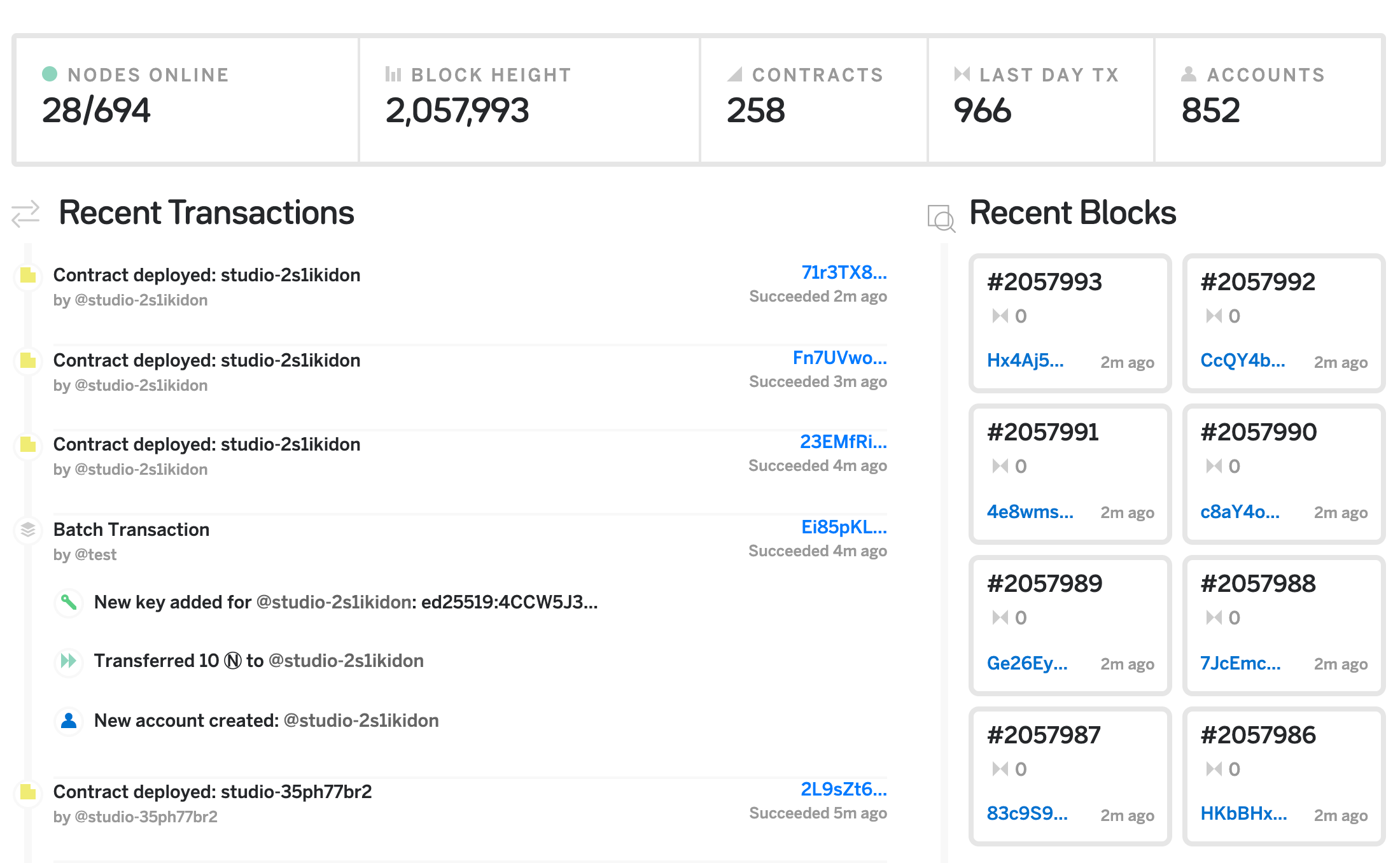1400x863 pixels.
Task: Open transaction link Ei85pKL...
Action: 843,527
